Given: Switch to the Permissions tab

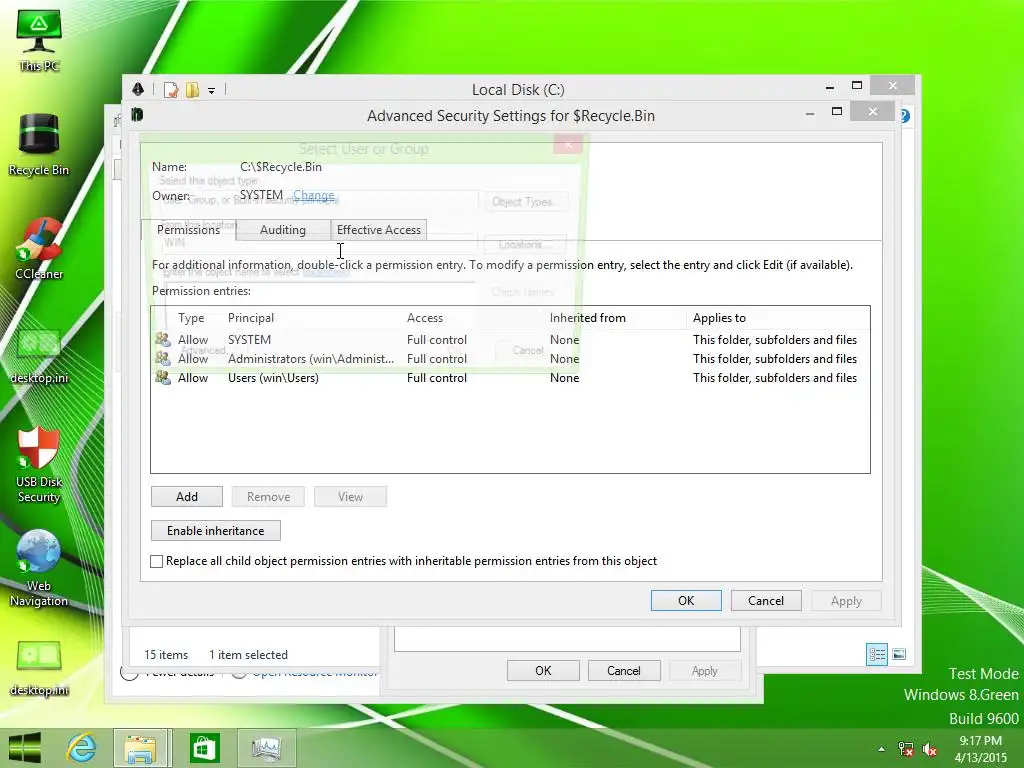Looking at the screenshot, I should point(188,230).
